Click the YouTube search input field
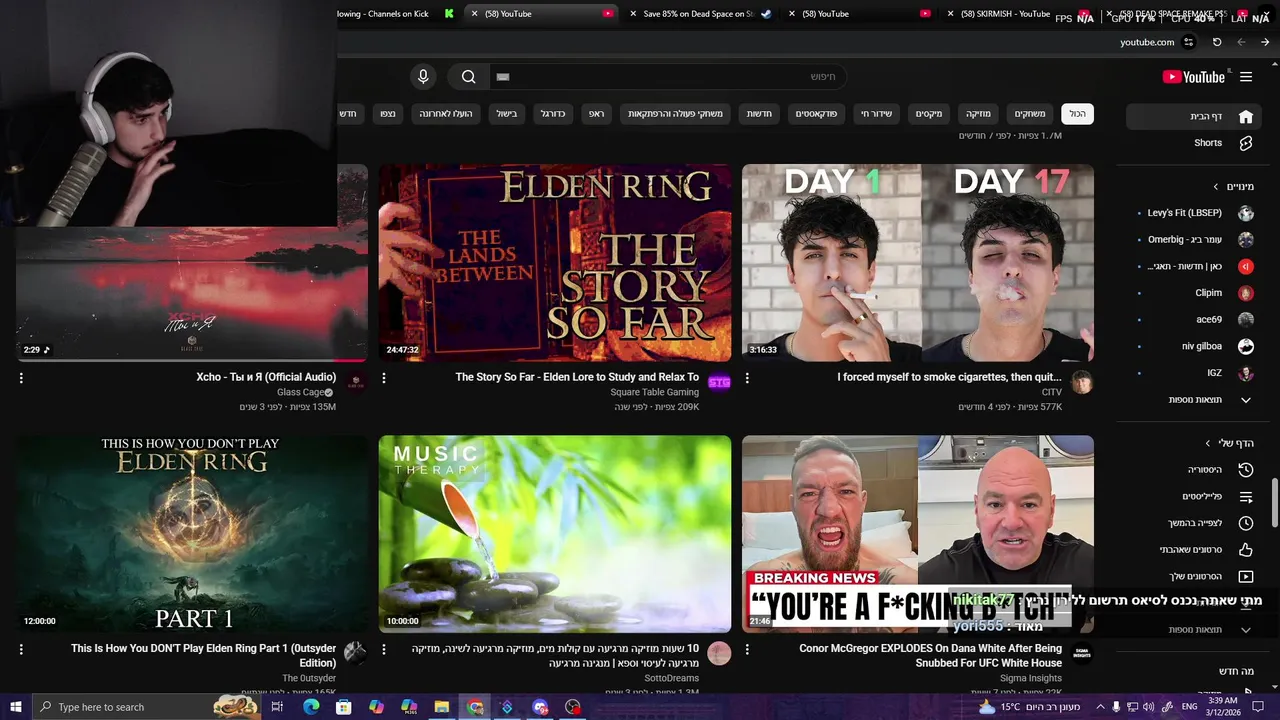The image size is (1280, 720). 670,77
